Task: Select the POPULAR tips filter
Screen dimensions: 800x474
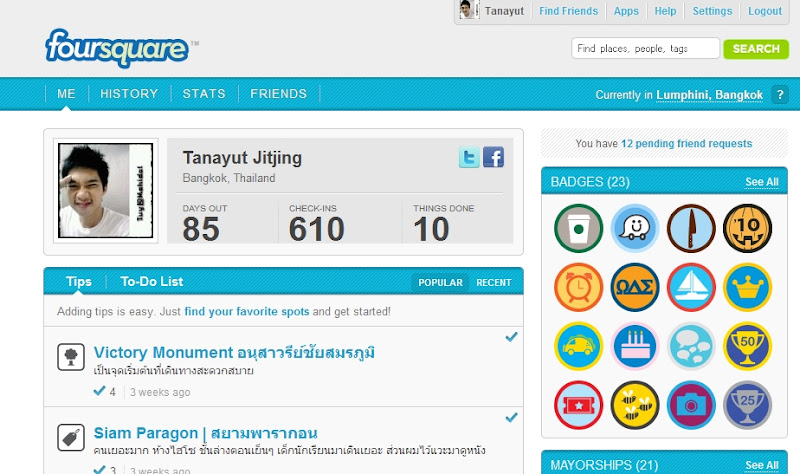Action: click(440, 283)
